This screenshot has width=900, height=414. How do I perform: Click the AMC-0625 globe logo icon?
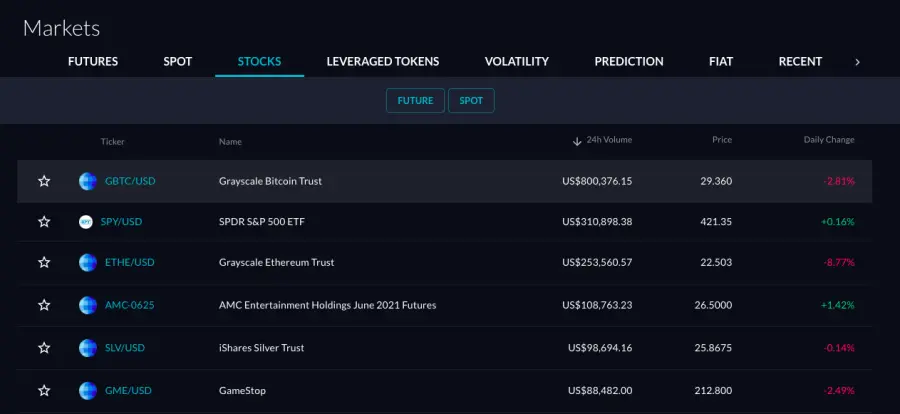(88, 305)
